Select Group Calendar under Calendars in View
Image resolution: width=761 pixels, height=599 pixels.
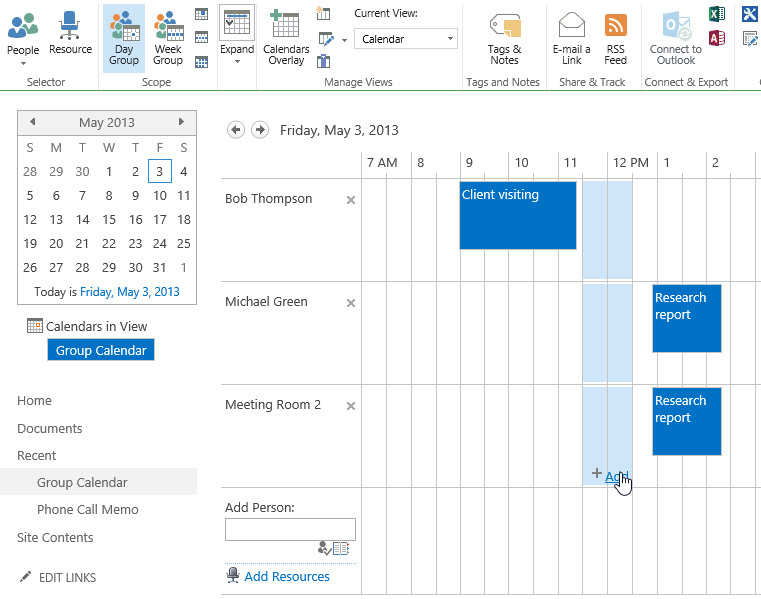[101, 350]
